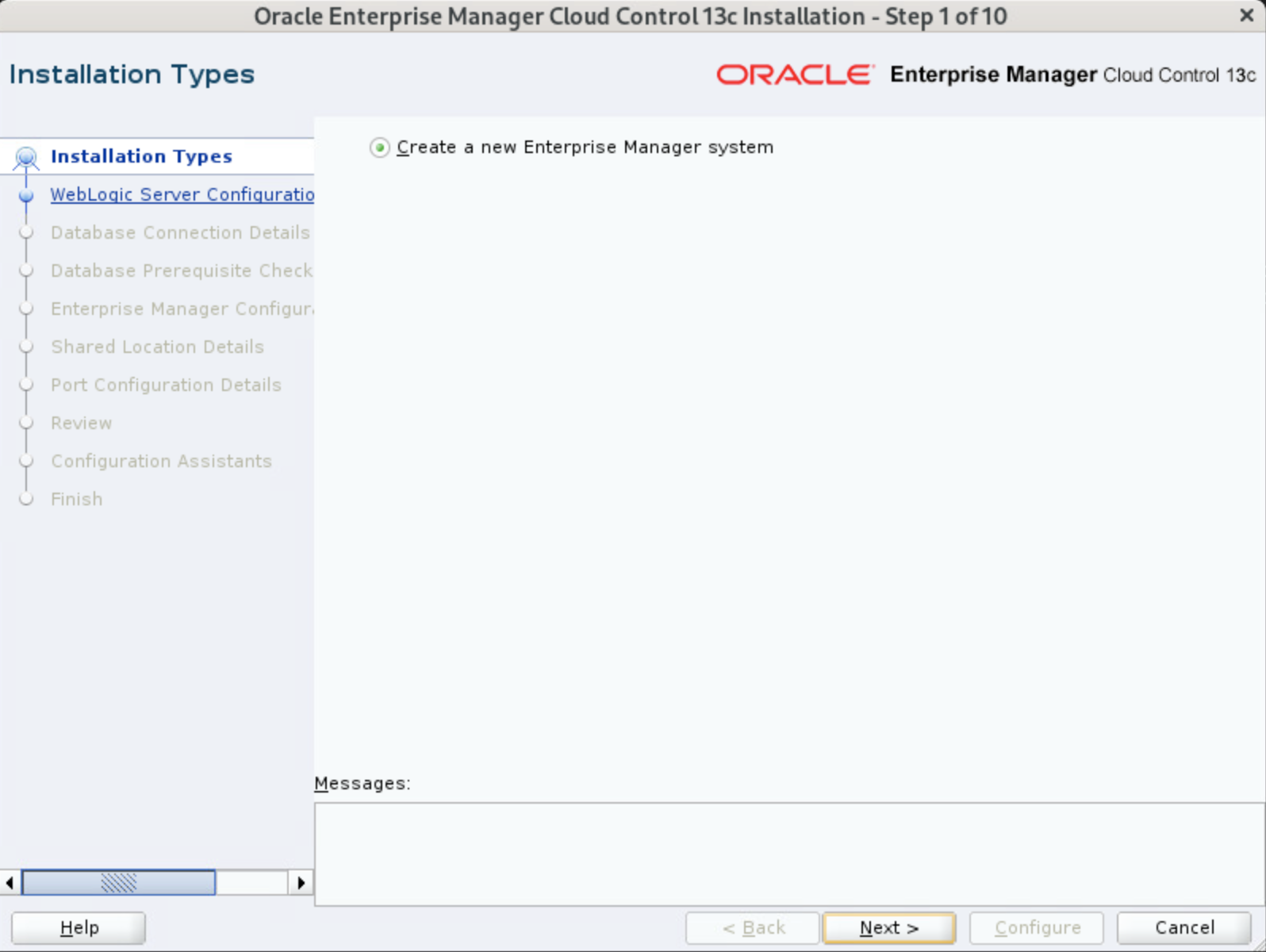Image resolution: width=1266 pixels, height=952 pixels.
Task: Click the WebLogic Server Configuration step bullet
Action: pos(26,195)
